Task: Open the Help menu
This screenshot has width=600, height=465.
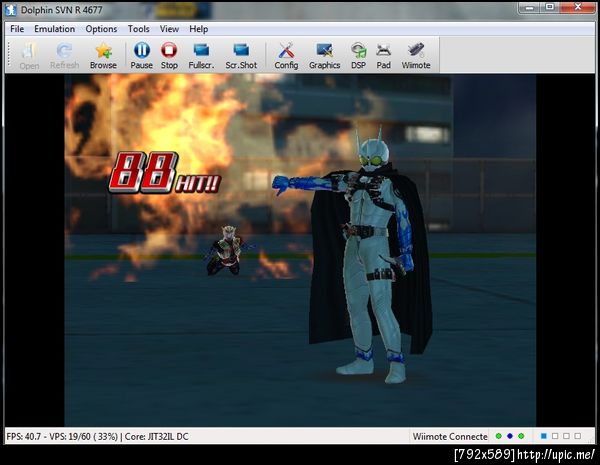Action: [x=199, y=29]
